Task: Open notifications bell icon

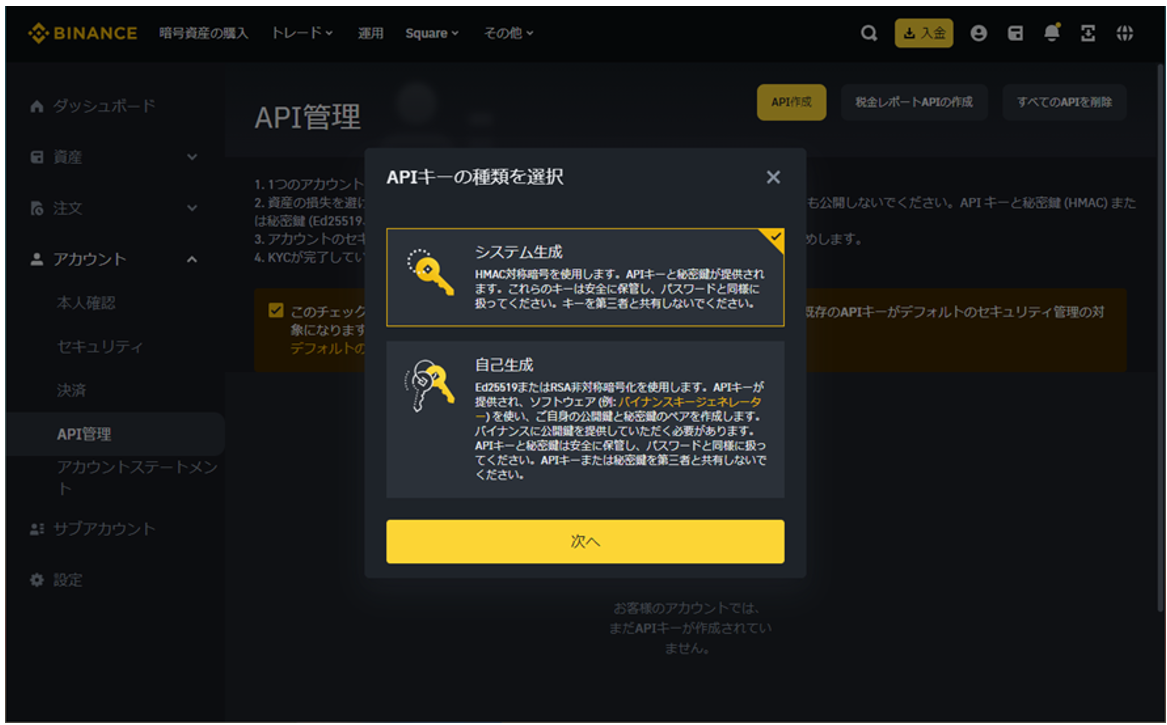Action: [1052, 33]
